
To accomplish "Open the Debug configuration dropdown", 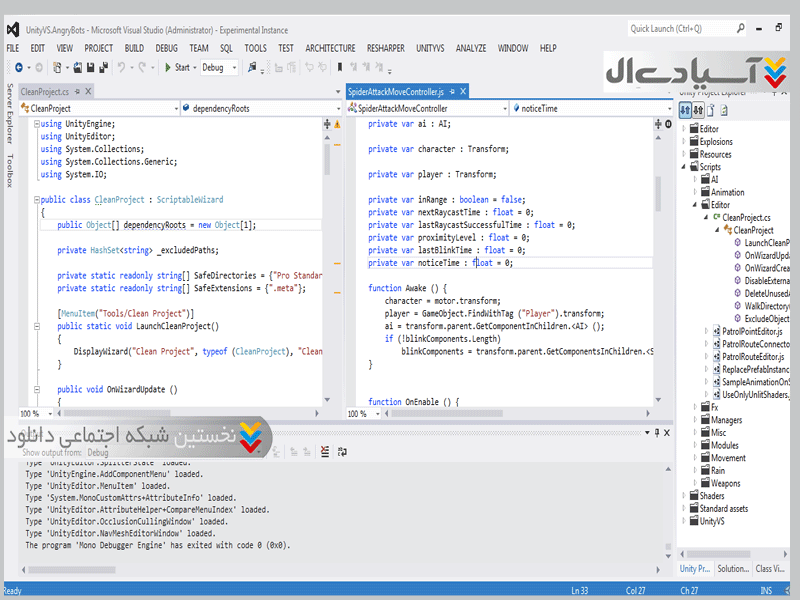I will [x=233, y=67].
